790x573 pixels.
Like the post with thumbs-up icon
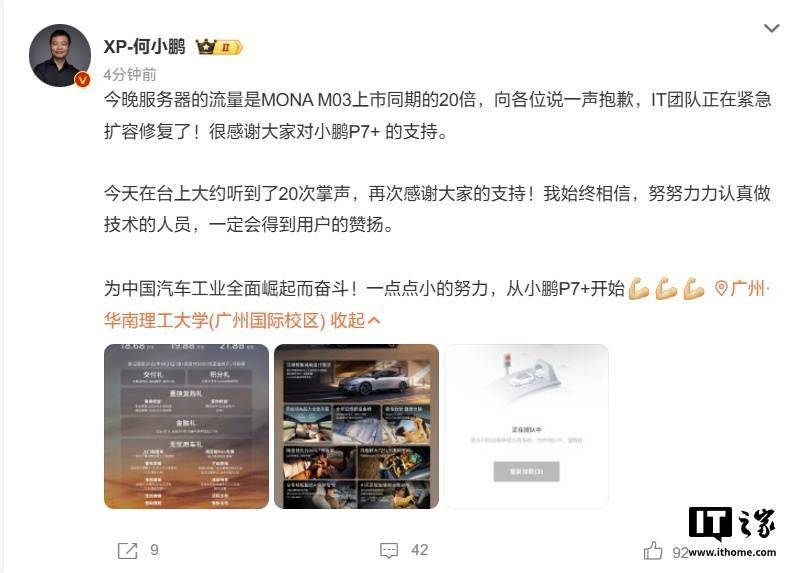coord(653,550)
